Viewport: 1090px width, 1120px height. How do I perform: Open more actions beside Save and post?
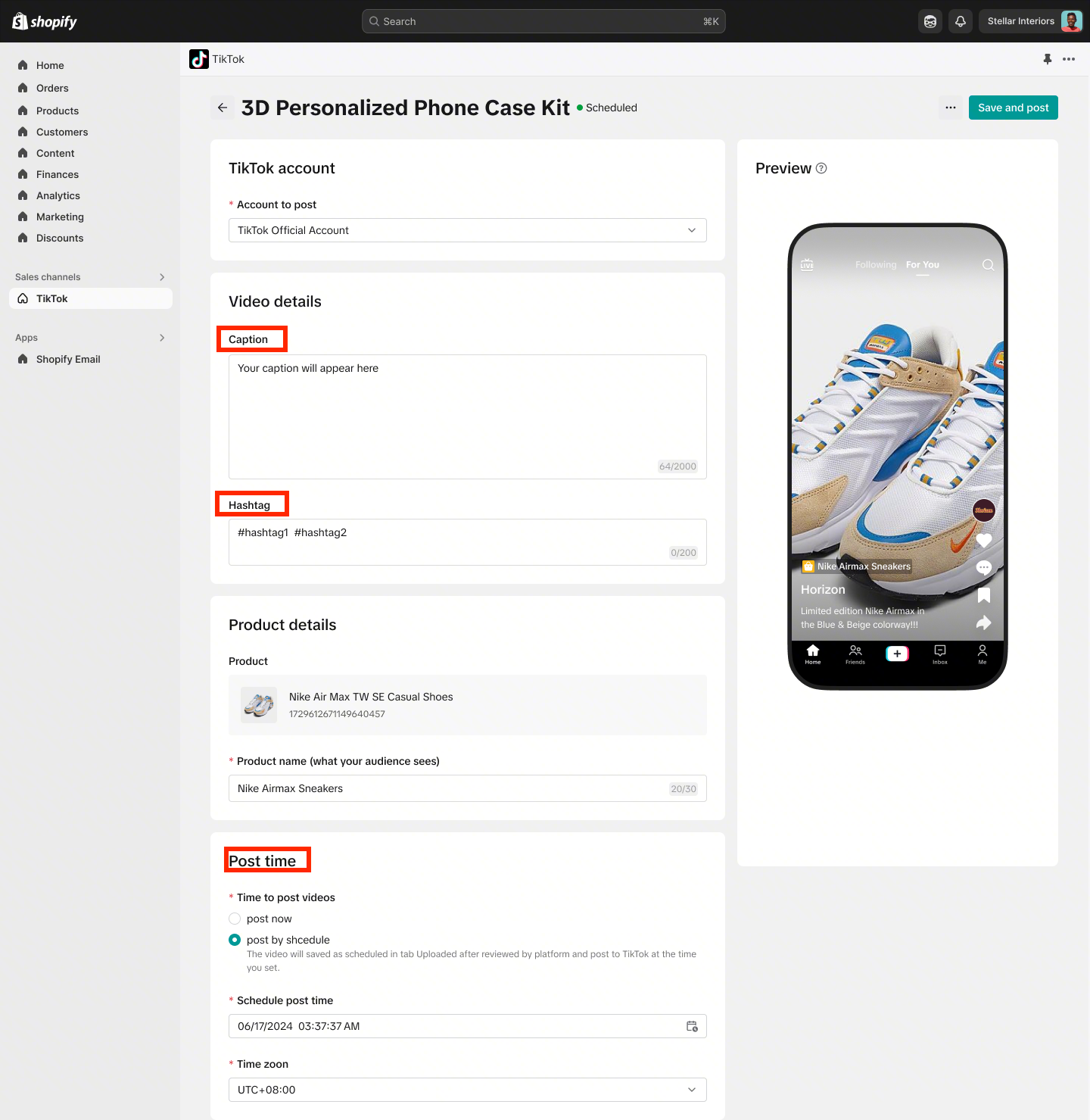[951, 108]
